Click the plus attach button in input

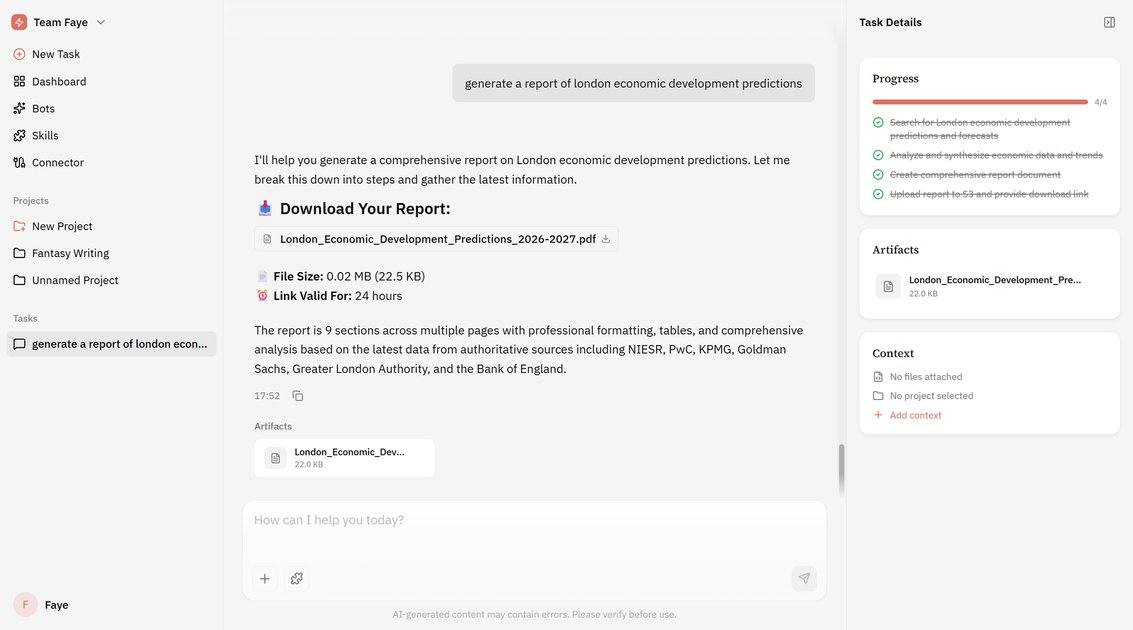pos(265,578)
